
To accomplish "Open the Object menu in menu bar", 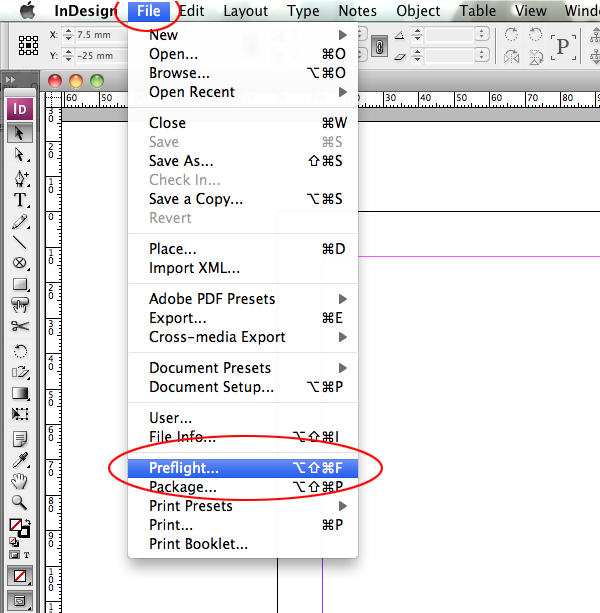I will point(418,11).
